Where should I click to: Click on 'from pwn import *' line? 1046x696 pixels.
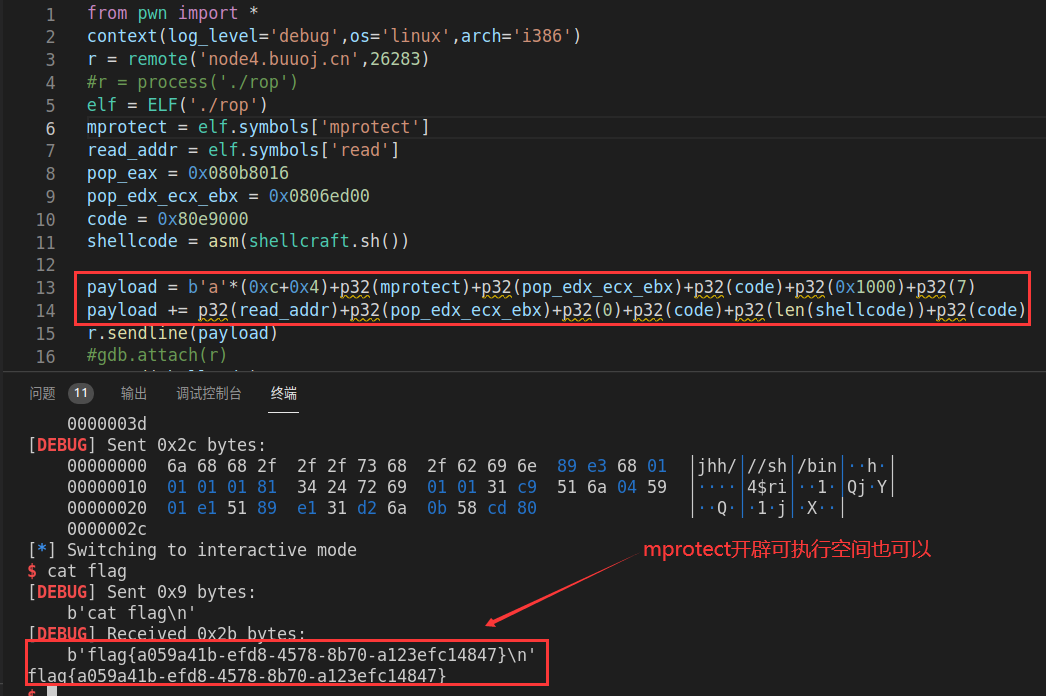coord(172,13)
